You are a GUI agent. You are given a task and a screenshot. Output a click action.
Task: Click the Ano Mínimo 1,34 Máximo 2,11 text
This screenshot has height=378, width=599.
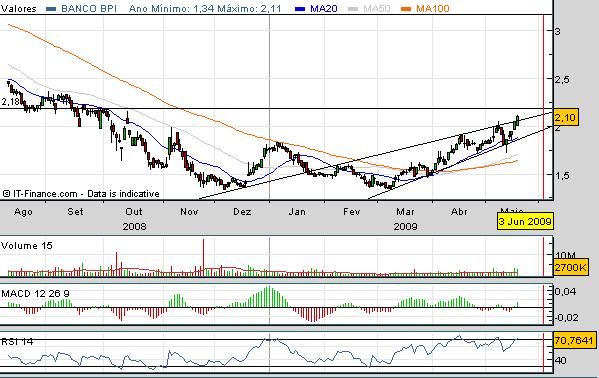(x=205, y=8)
